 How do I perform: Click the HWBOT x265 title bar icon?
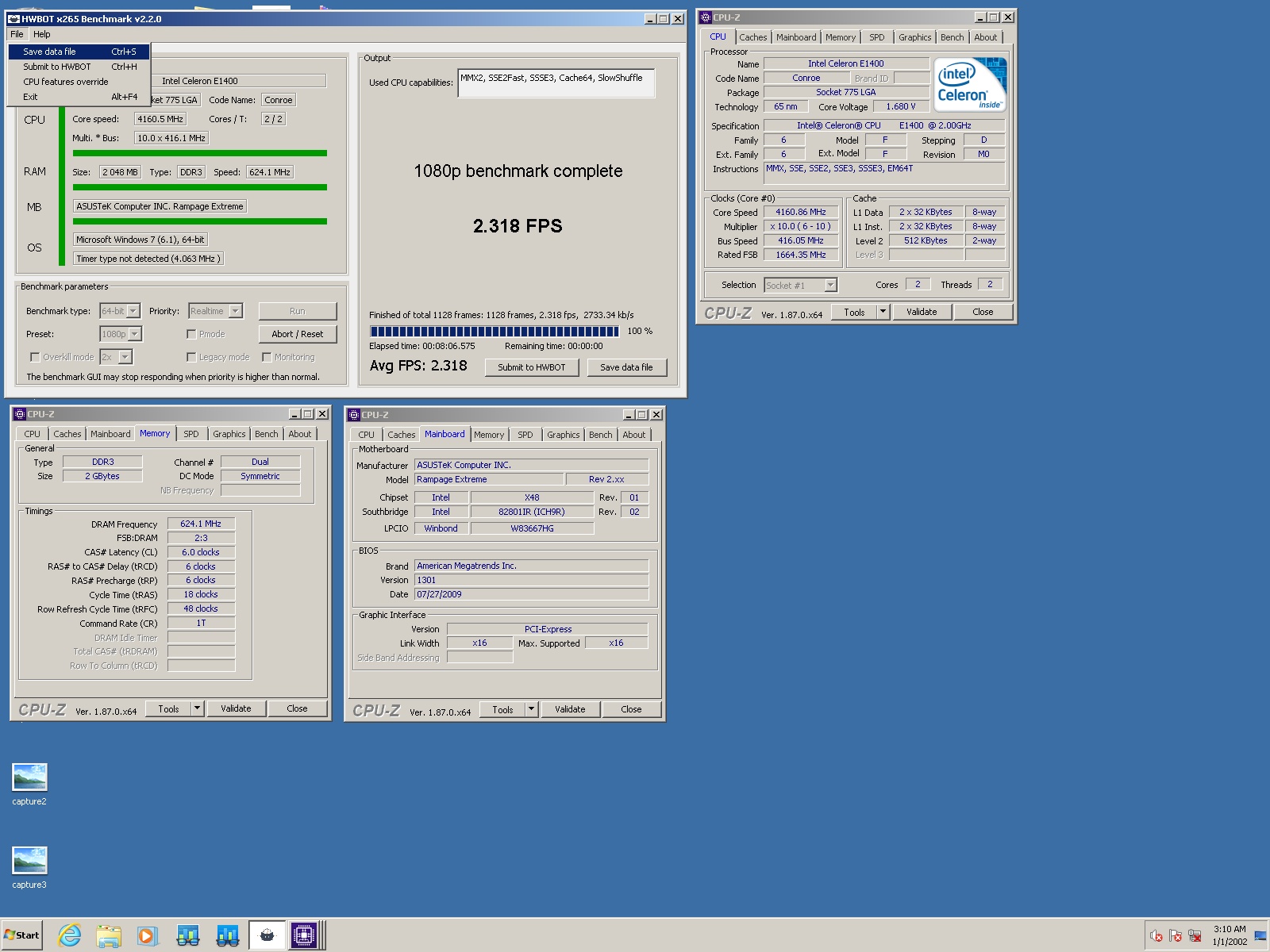tap(13, 19)
